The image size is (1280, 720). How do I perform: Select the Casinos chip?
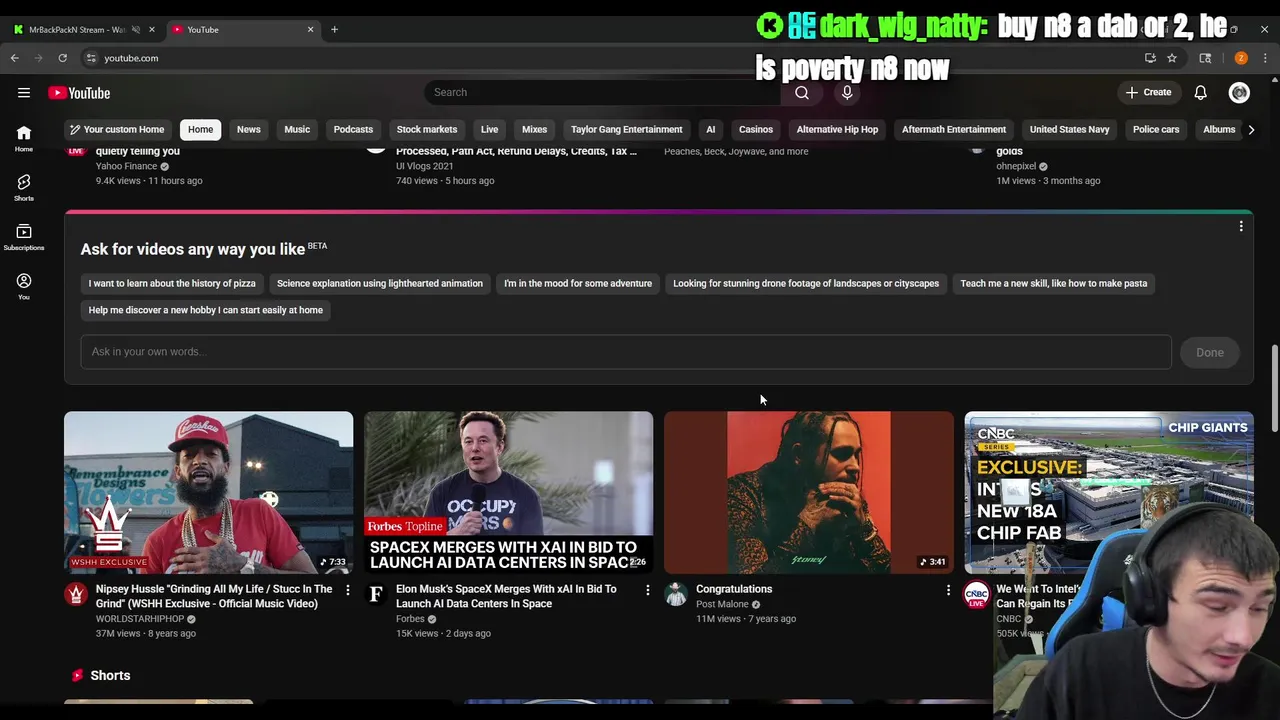(x=756, y=129)
